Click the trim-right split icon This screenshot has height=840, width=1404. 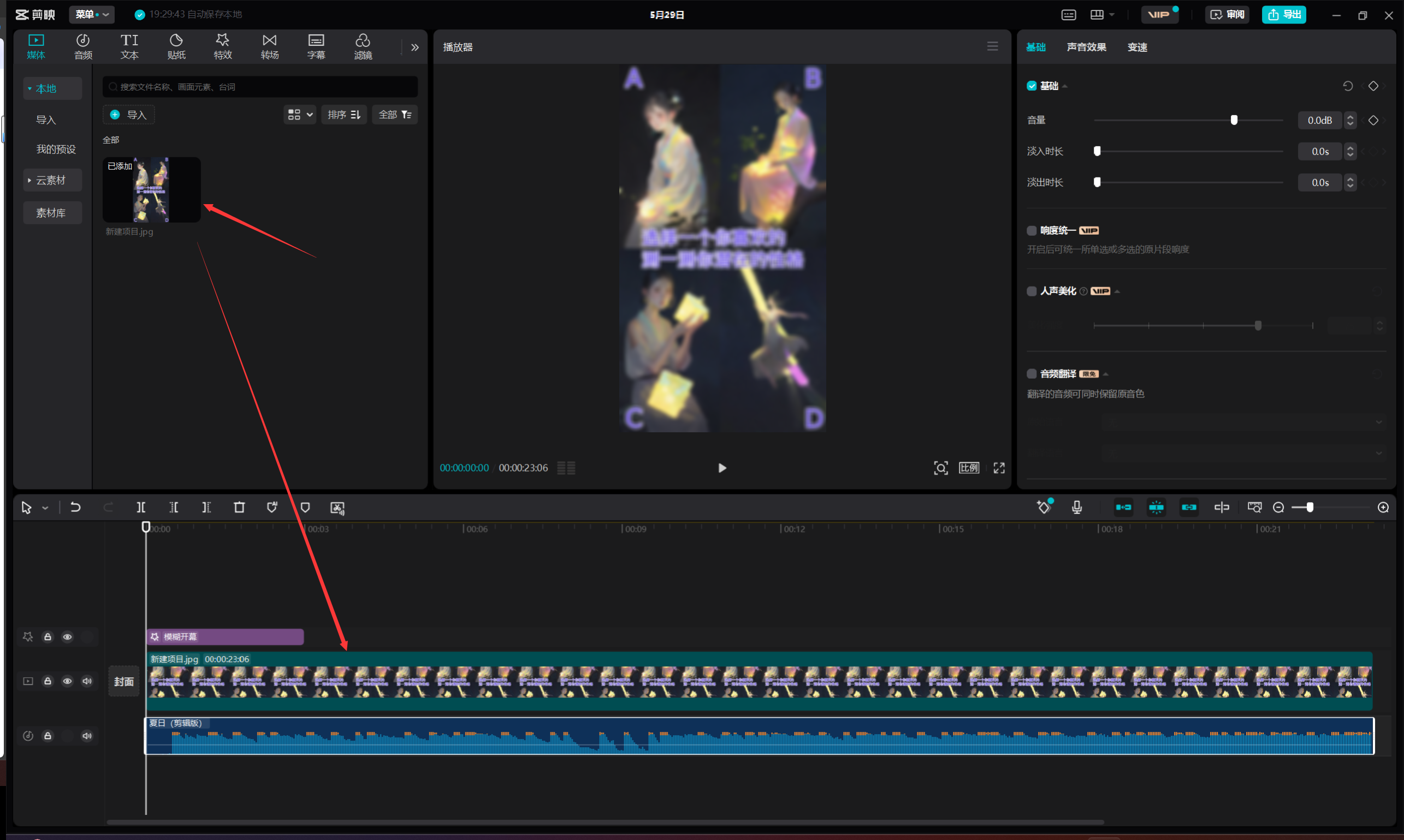pyautogui.click(x=207, y=507)
